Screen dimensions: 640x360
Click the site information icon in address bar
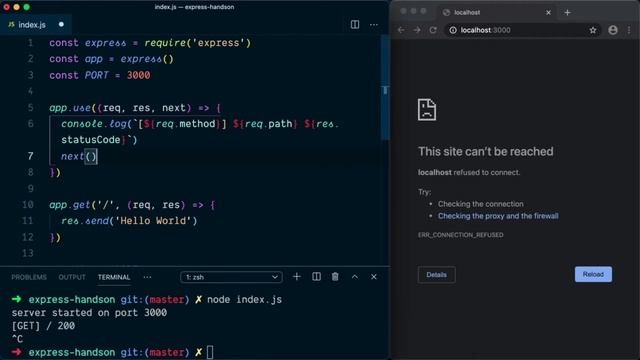[453, 30]
